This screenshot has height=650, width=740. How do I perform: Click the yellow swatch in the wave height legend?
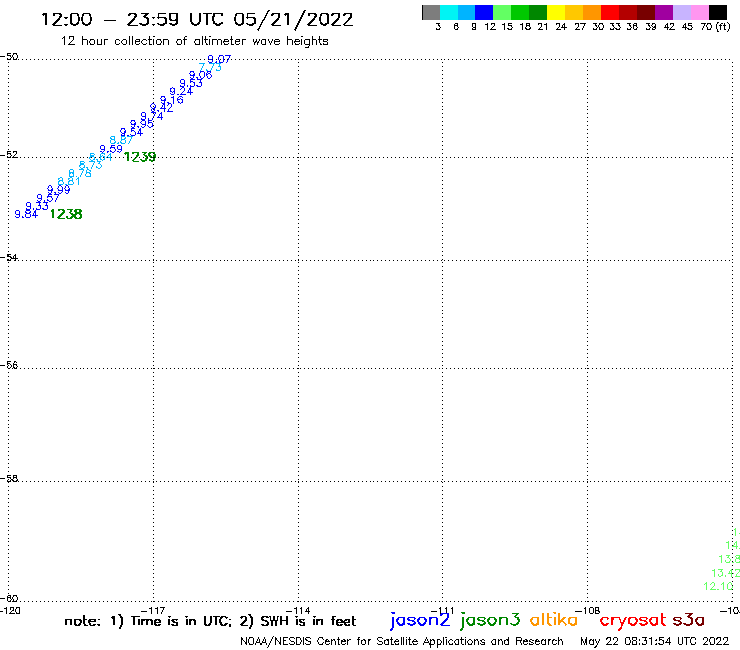pyautogui.click(x=556, y=12)
